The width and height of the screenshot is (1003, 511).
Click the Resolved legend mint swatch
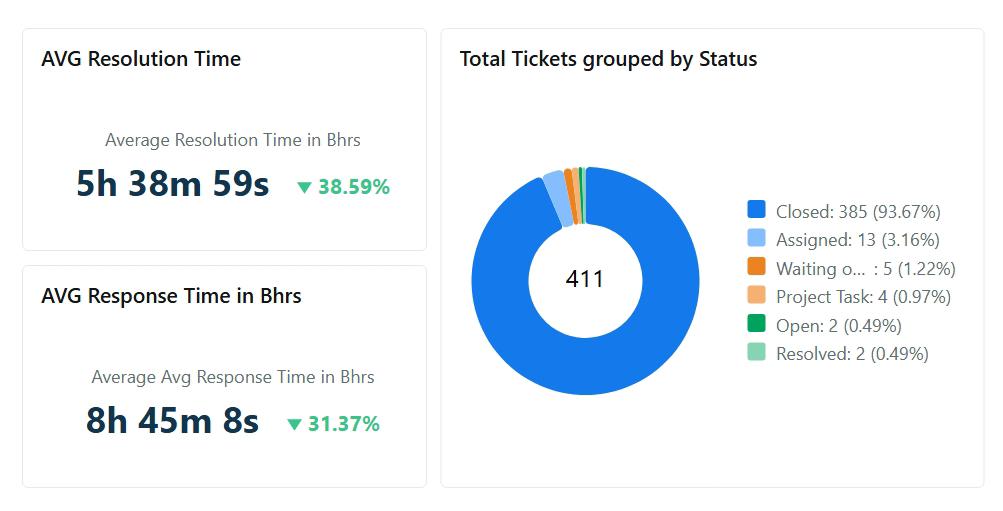coord(756,352)
